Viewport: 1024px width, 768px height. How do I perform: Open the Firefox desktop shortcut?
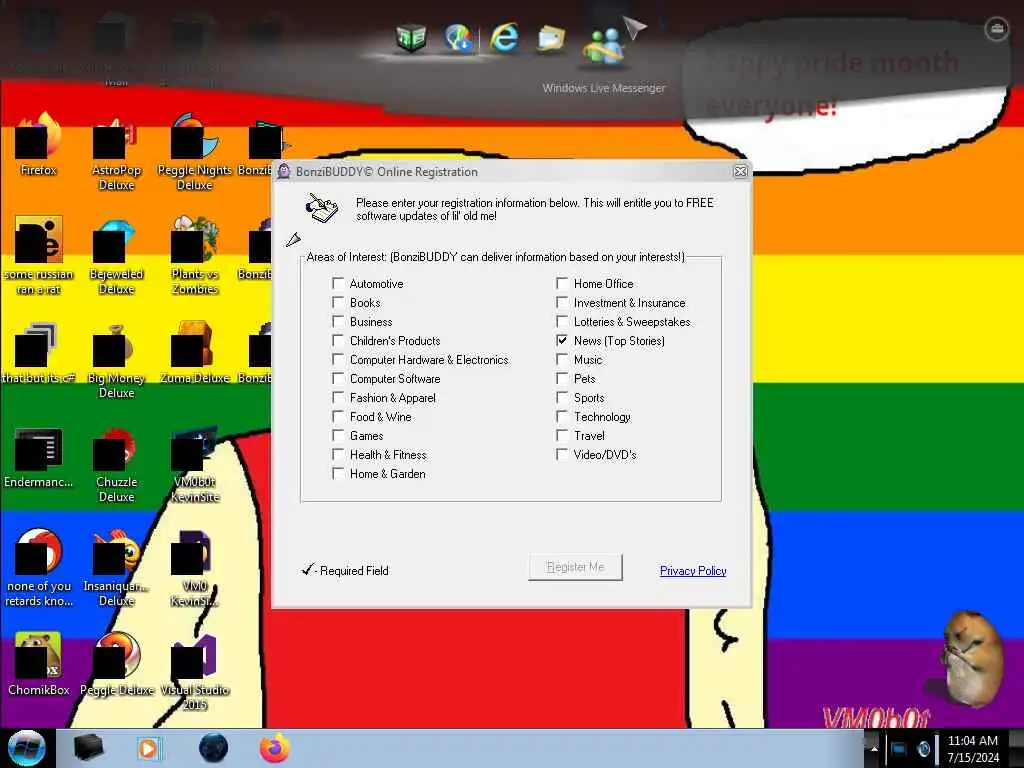tap(39, 145)
